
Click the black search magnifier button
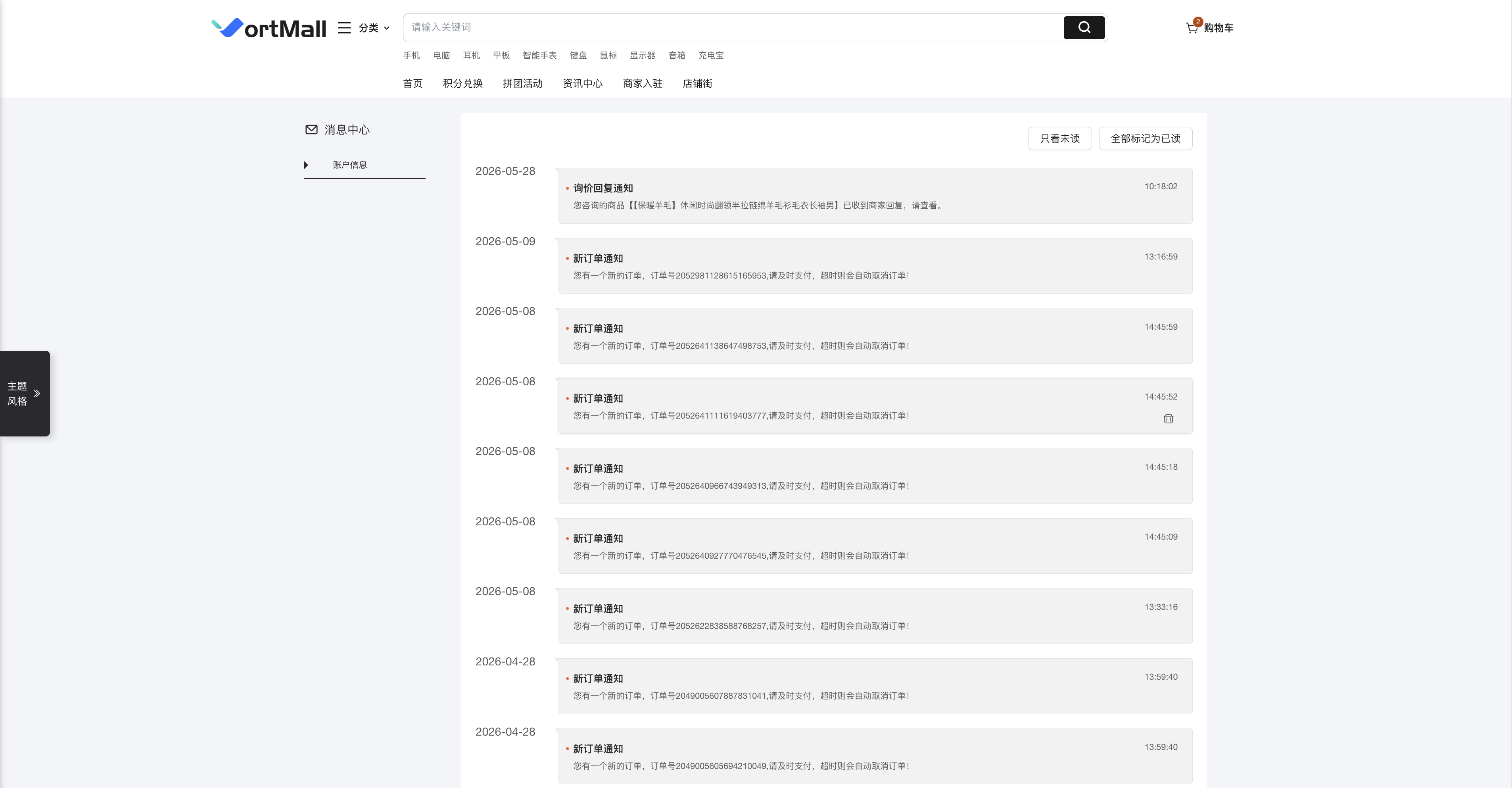(x=1084, y=28)
